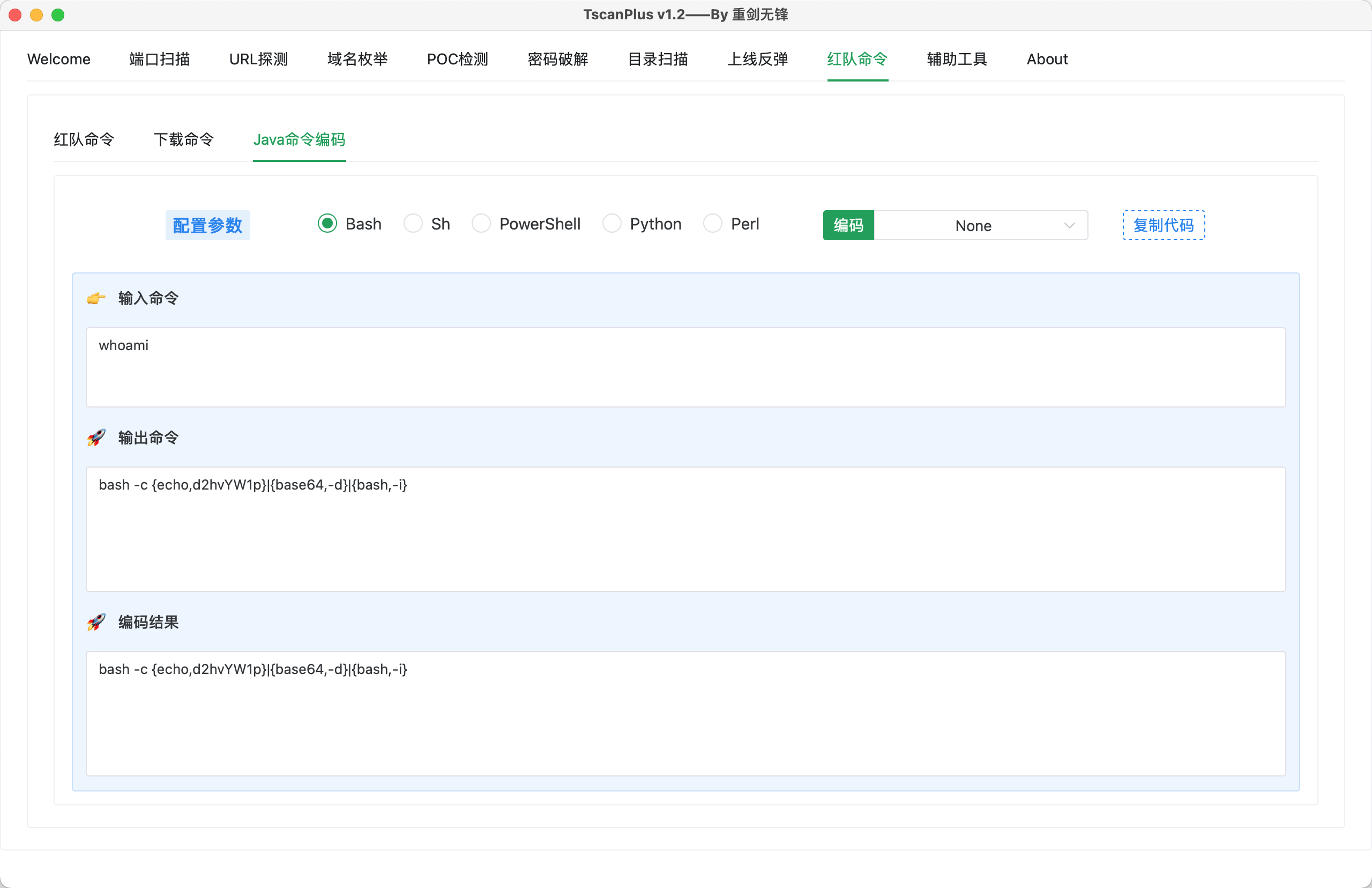1372x888 pixels.
Task: Open the encoding dropdown showing None
Action: pyautogui.click(x=973, y=225)
